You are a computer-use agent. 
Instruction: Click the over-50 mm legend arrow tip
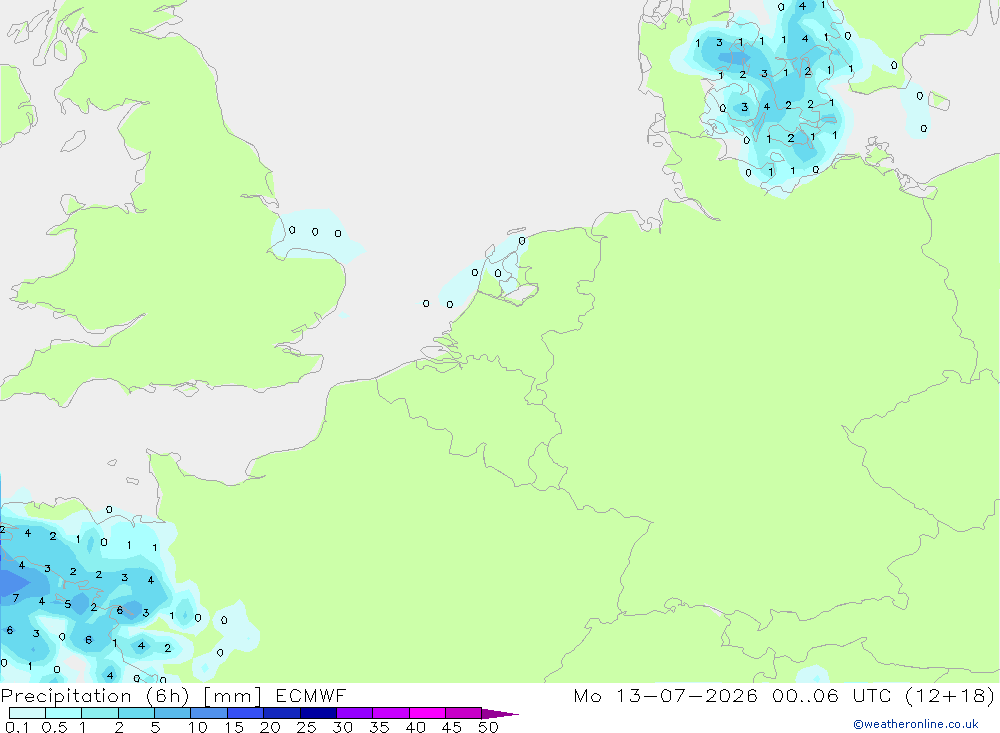click(501, 713)
